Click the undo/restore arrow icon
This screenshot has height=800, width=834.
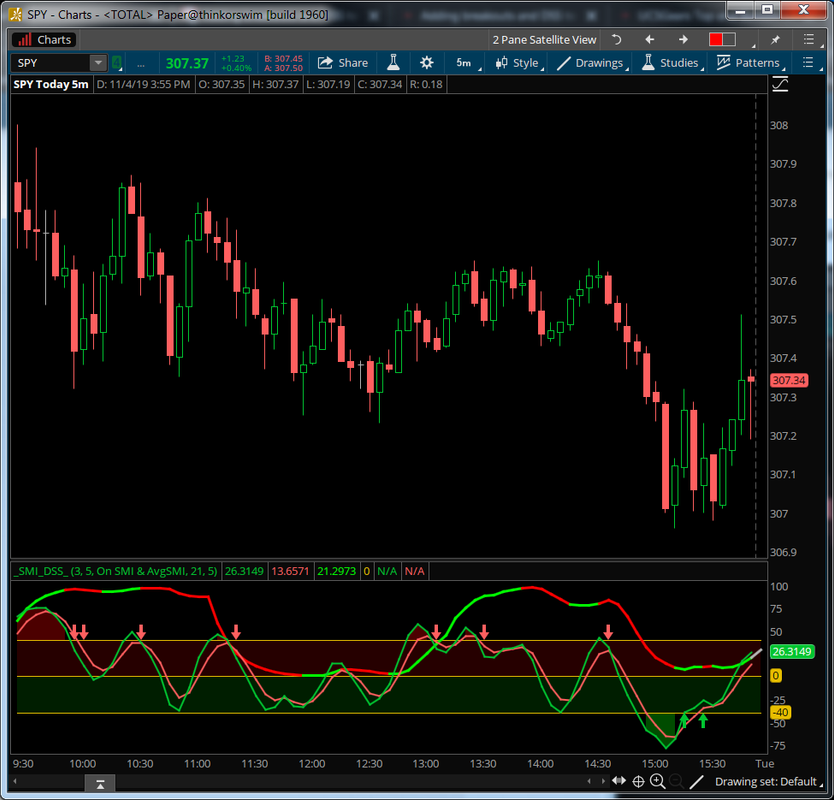[x=616, y=39]
